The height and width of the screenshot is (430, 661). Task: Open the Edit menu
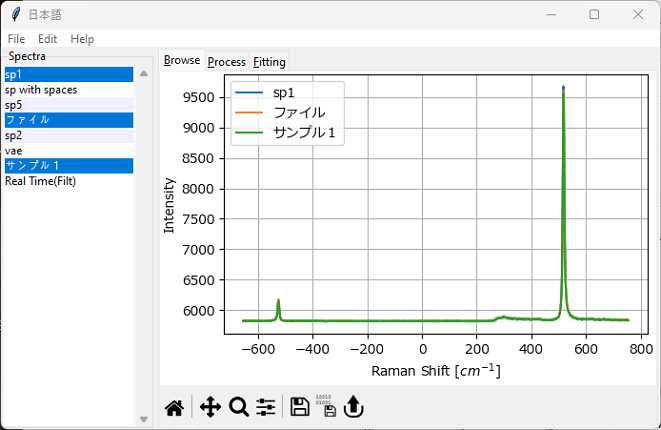(48, 39)
